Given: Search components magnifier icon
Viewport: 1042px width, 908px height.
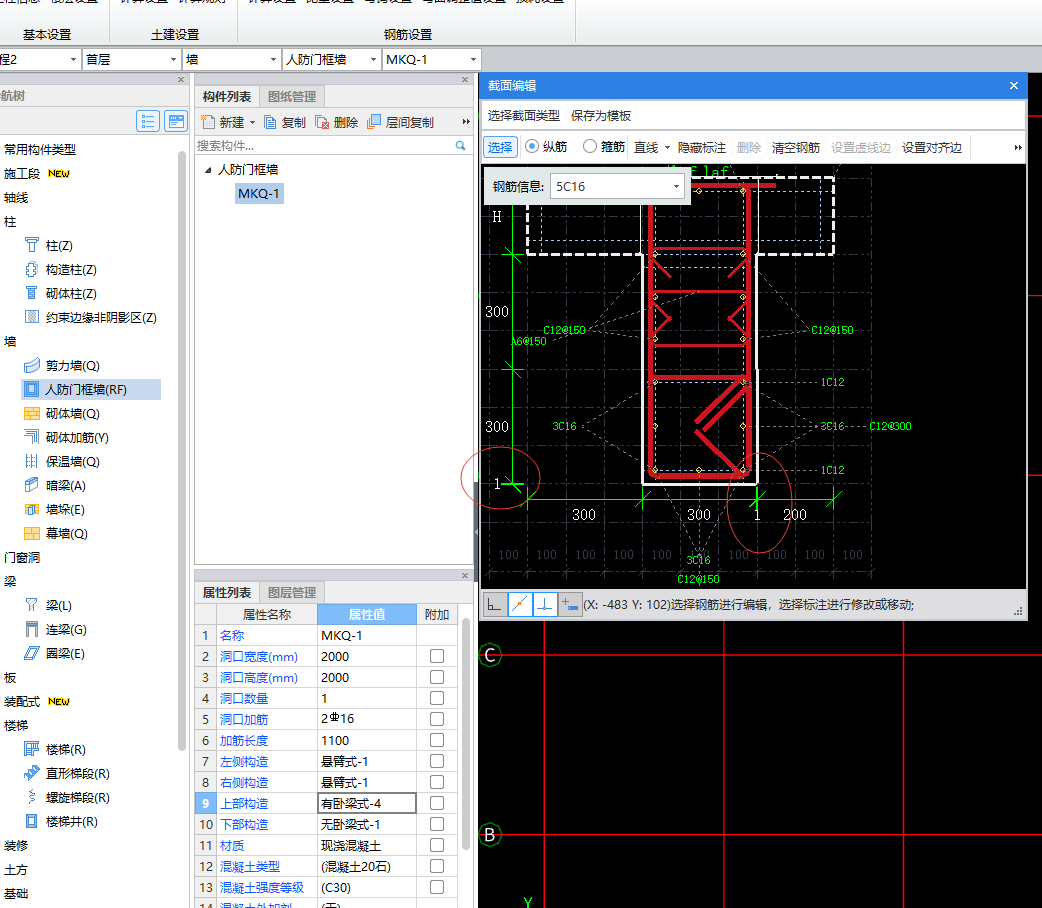Looking at the screenshot, I should (461, 146).
